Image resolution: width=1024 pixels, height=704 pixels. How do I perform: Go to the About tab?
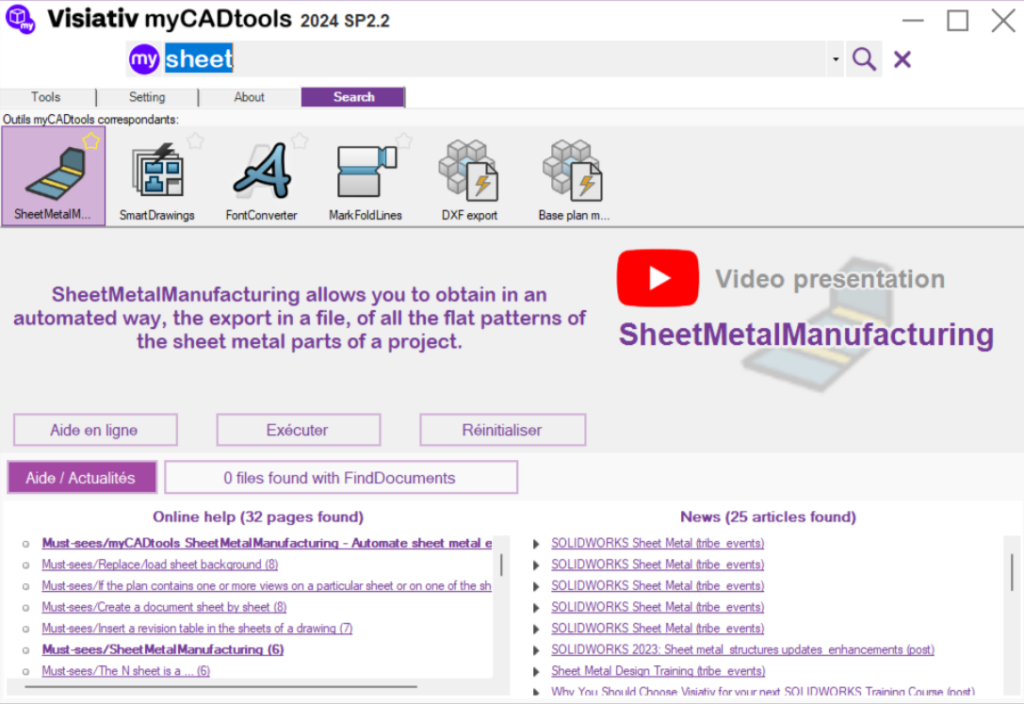[249, 97]
